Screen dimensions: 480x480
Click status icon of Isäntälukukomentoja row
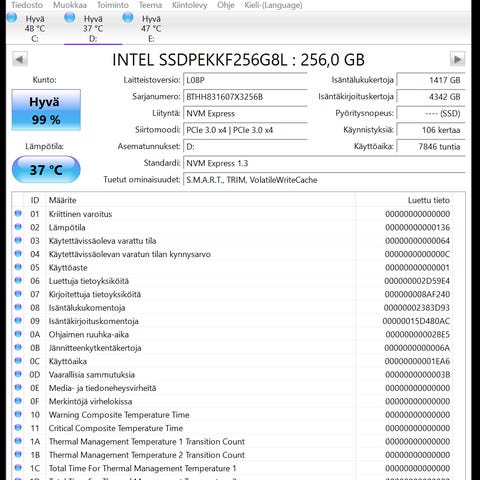tap(18, 307)
